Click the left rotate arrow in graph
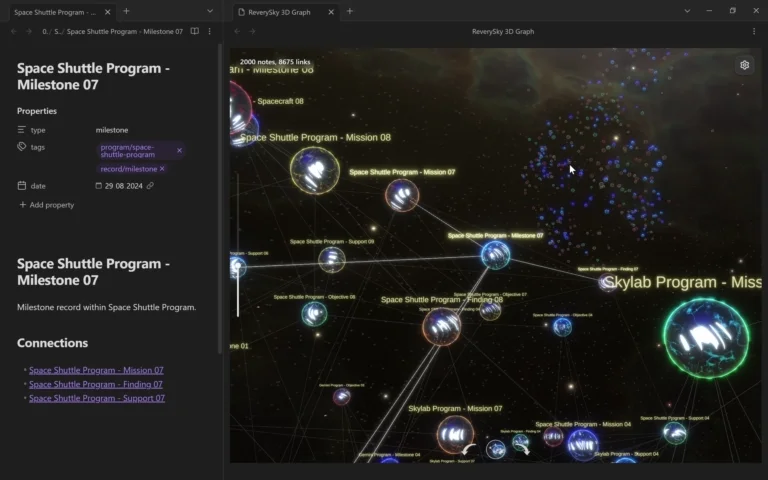This screenshot has width=768, height=480. [469, 449]
